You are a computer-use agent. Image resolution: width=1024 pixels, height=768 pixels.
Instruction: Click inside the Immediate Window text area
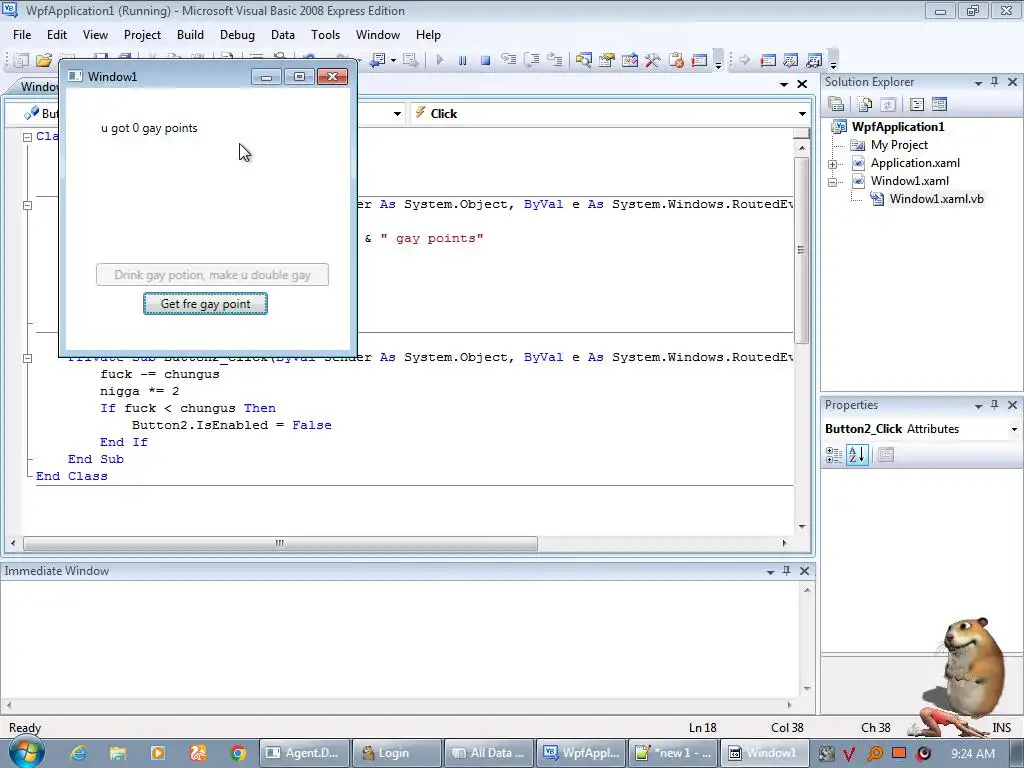400,640
